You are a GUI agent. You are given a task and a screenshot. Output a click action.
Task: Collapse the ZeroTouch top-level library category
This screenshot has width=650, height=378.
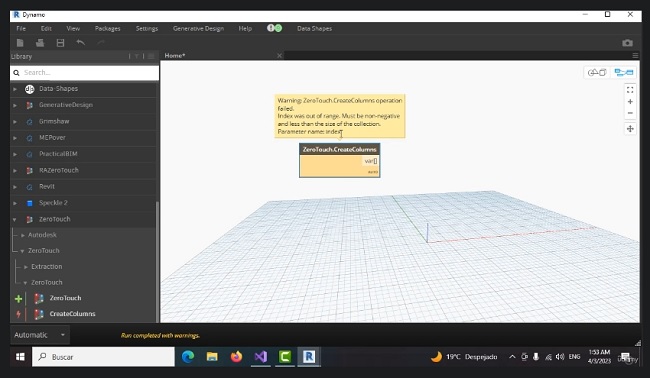[x=15, y=219]
